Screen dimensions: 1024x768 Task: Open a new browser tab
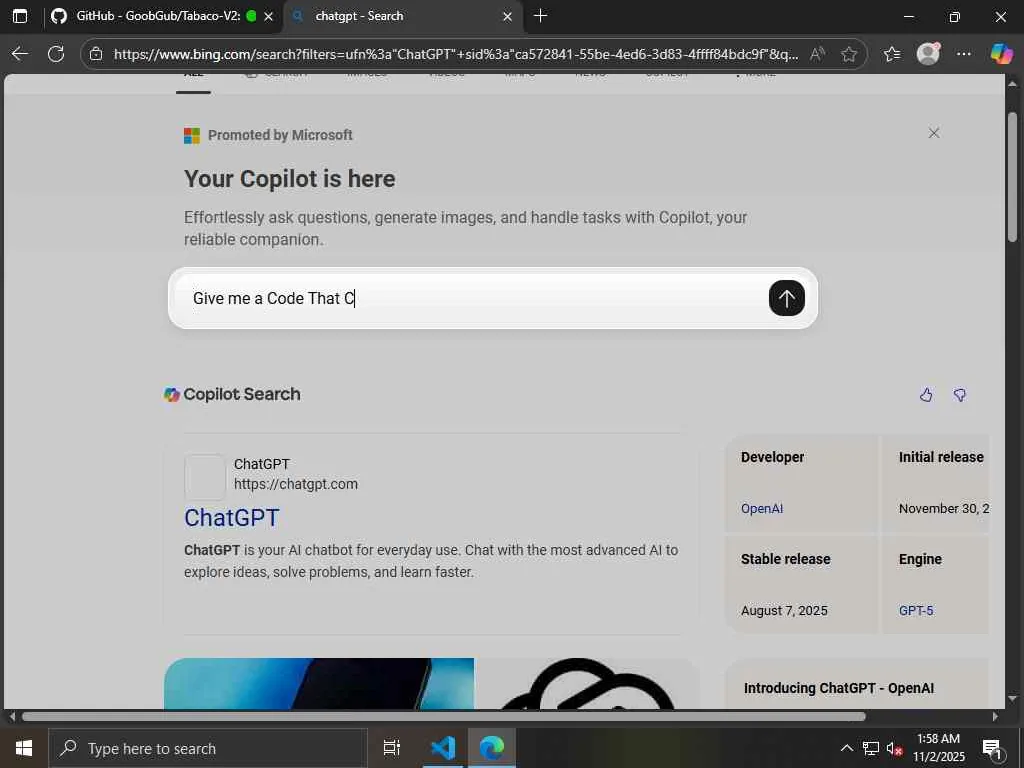pyautogui.click(x=541, y=16)
